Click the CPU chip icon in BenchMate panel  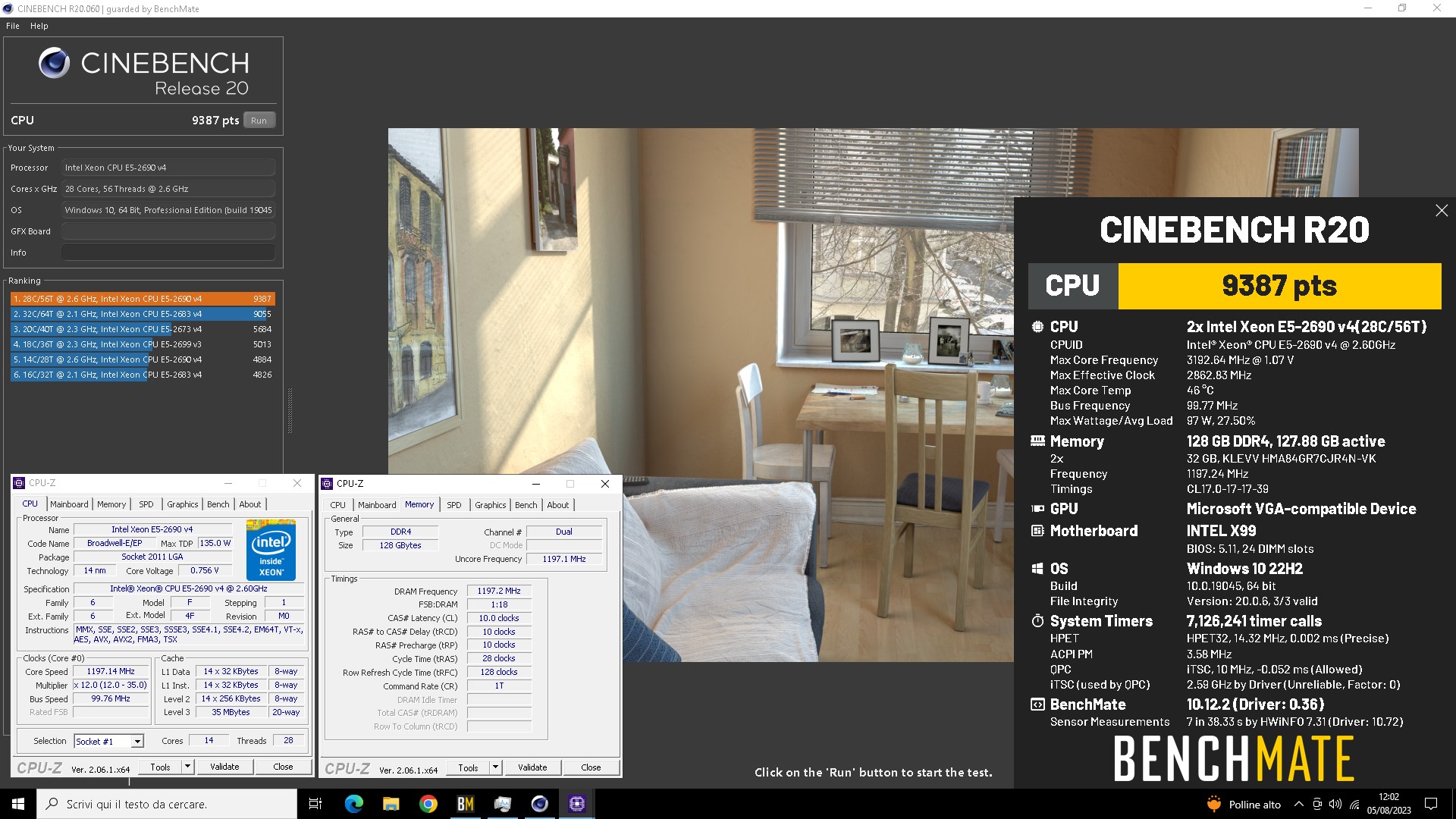click(x=1037, y=327)
